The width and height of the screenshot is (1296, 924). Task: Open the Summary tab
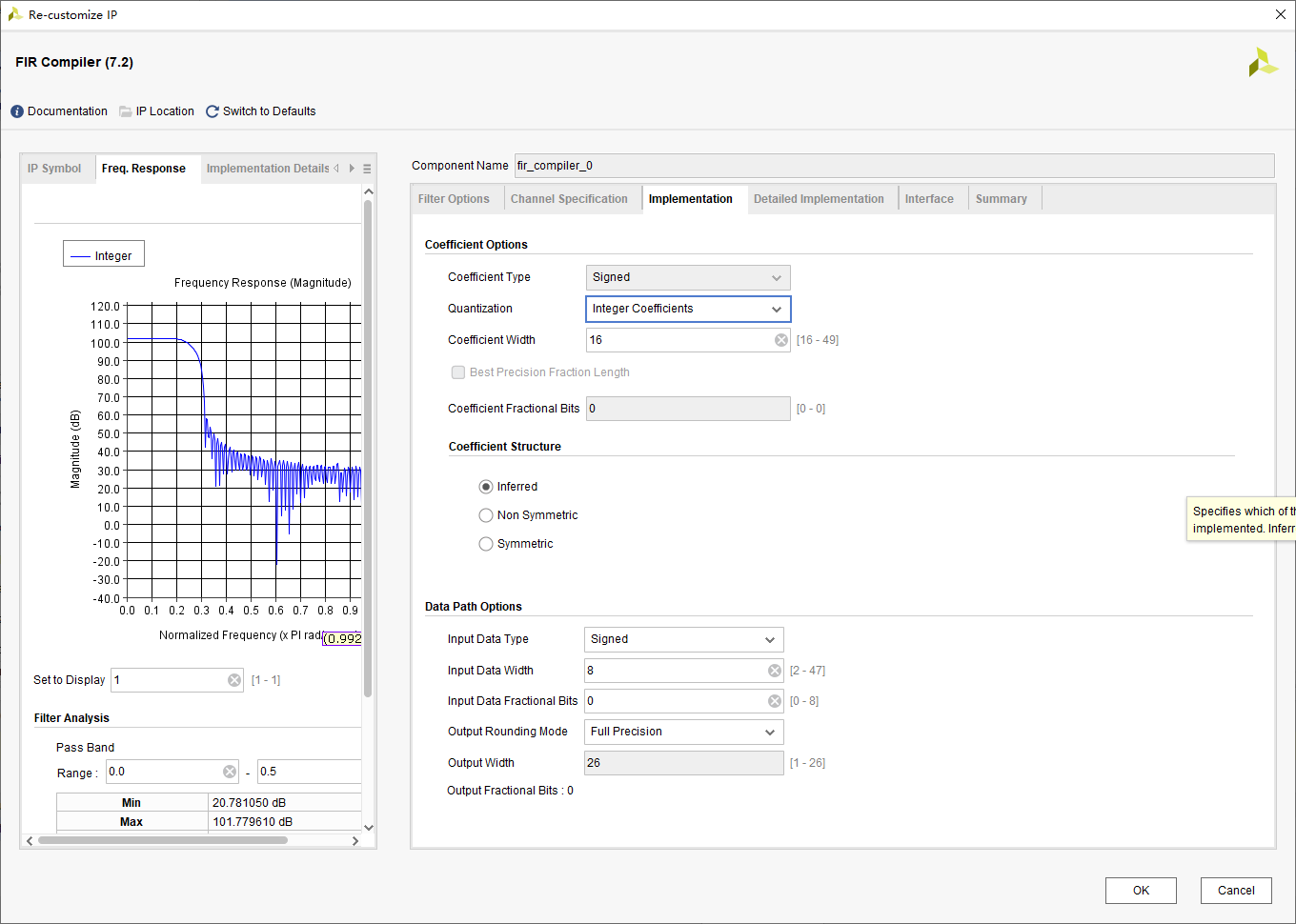[x=1002, y=199]
